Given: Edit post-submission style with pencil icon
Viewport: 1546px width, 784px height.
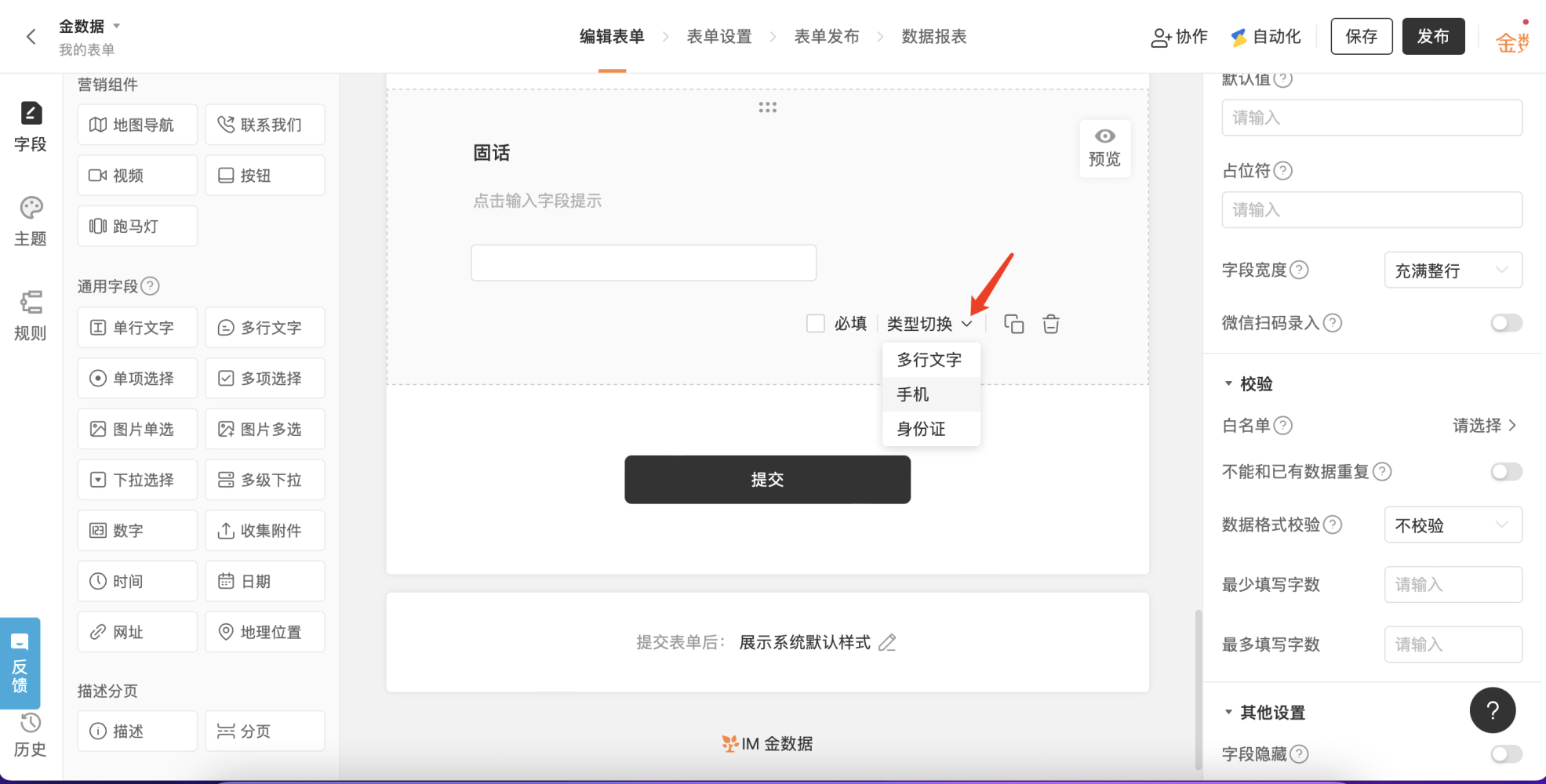Looking at the screenshot, I should [x=887, y=643].
